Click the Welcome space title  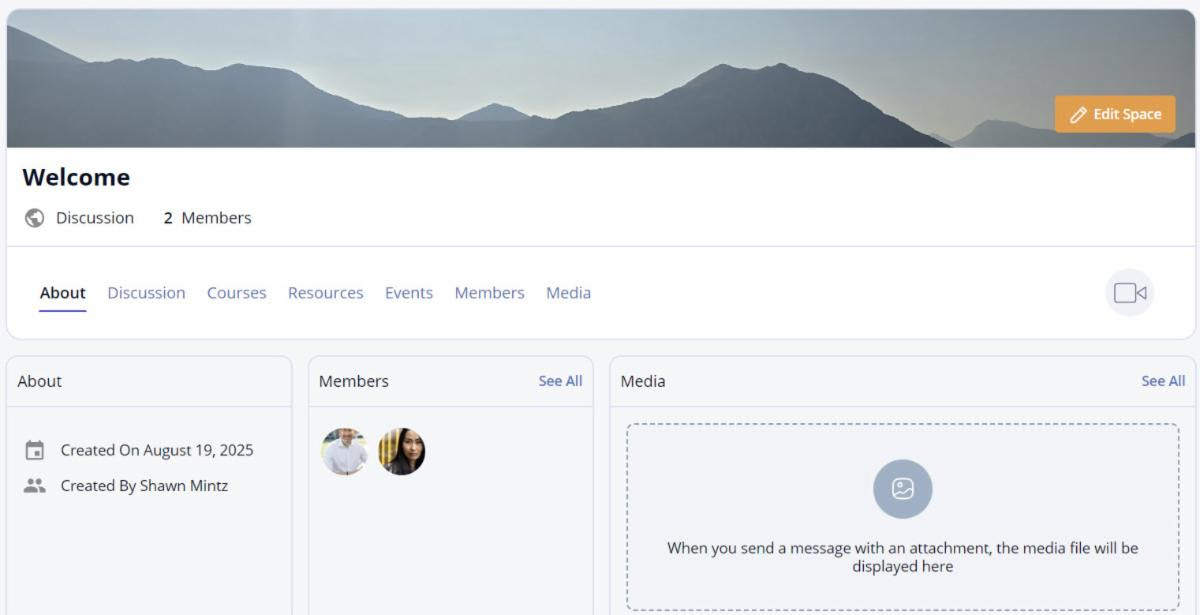click(76, 177)
